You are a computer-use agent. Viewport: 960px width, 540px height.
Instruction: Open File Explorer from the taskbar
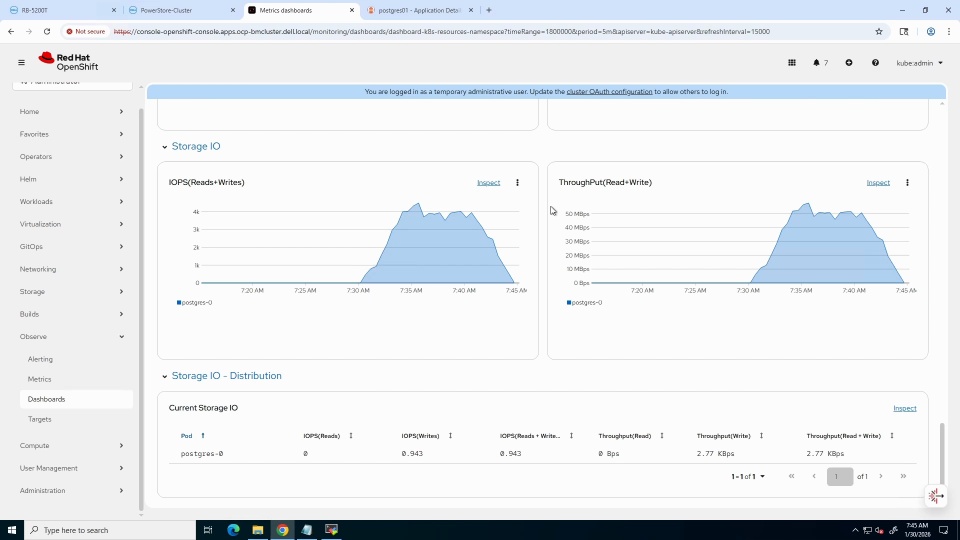(x=258, y=530)
